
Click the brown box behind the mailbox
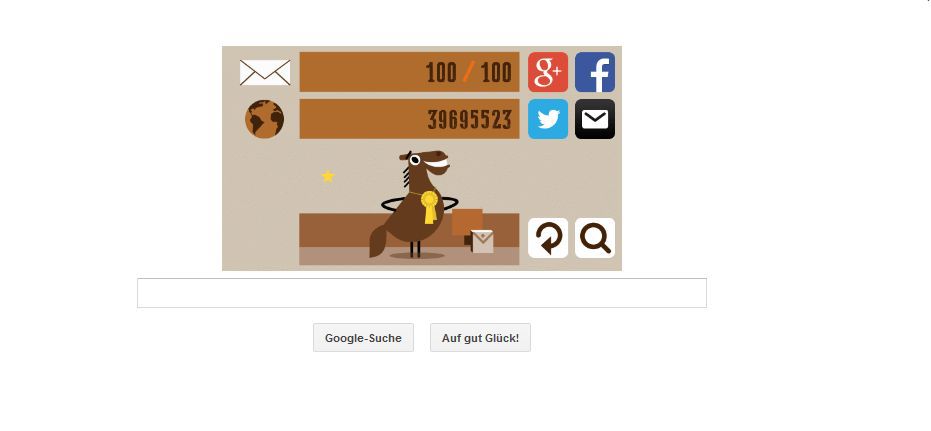point(467,223)
